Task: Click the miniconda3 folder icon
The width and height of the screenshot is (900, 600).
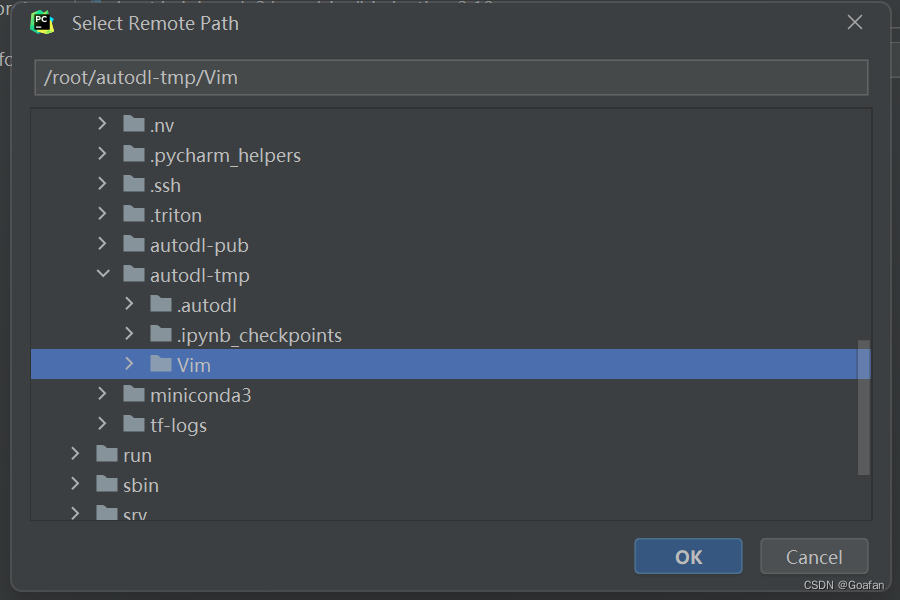Action: click(x=133, y=394)
